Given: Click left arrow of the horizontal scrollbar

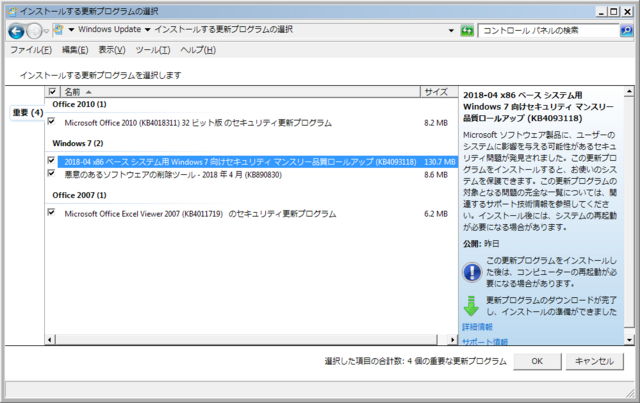Looking at the screenshot, I should coord(50,340).
